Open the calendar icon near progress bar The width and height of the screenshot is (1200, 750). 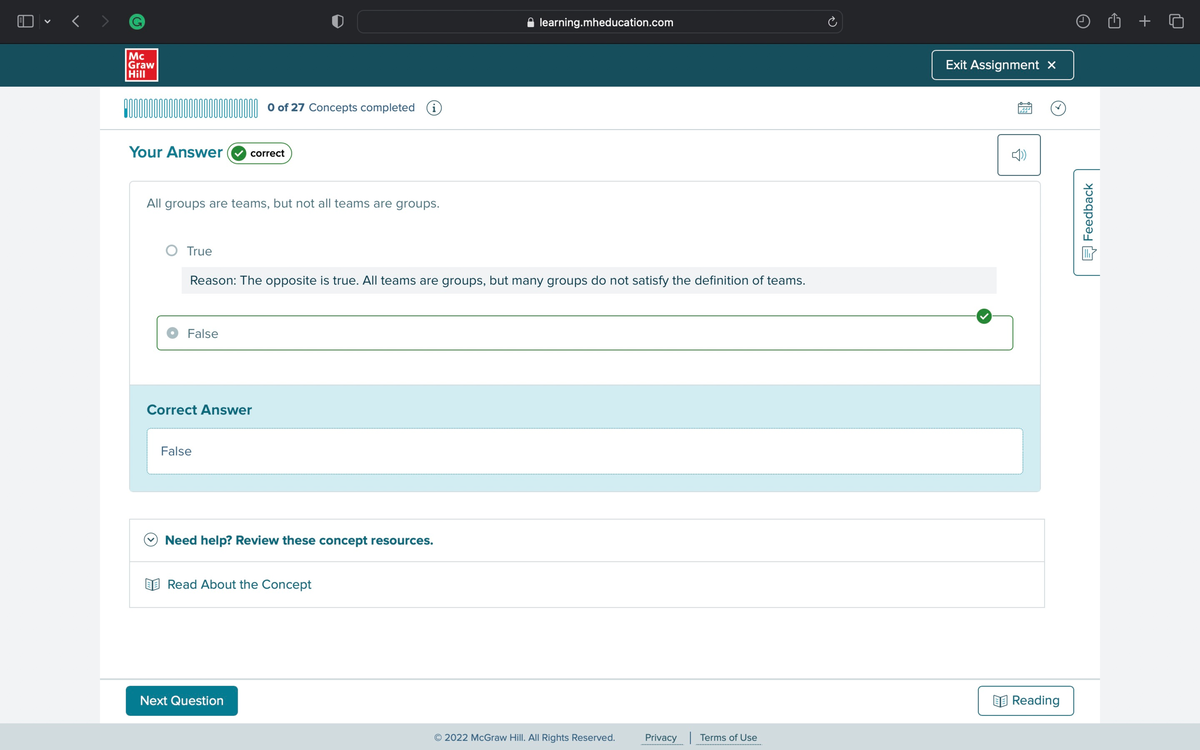pyautogui.click(x=1025, y=108)
